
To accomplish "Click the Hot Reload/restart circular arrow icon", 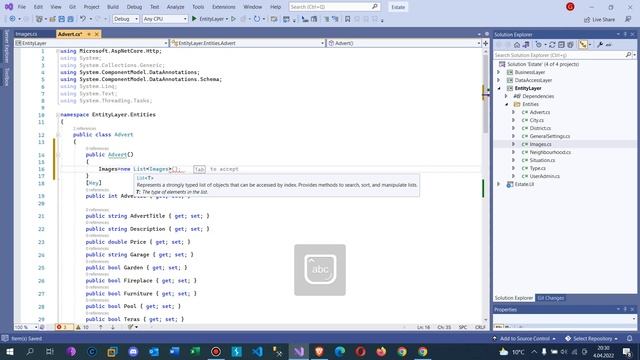I will coord(256,19).
